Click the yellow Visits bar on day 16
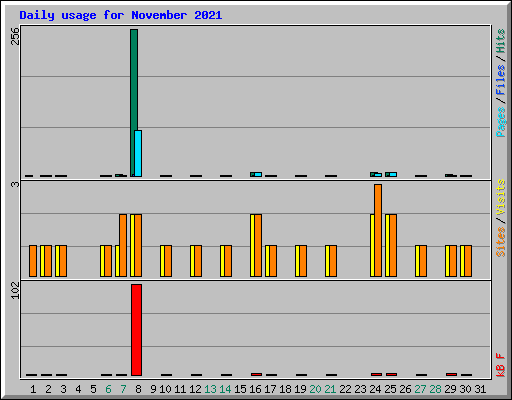 click(252, 246)
